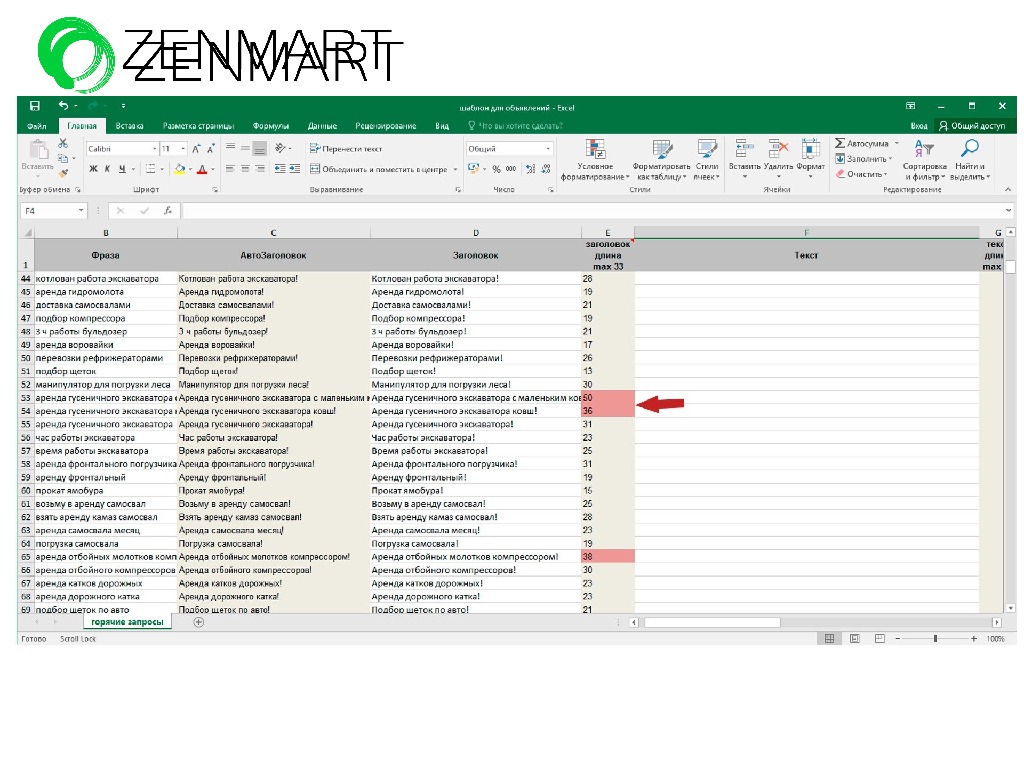1024x768 pixels.
Task: Click the decrease decimal icon
Action: pyautogui.click(x=546, y=169)
